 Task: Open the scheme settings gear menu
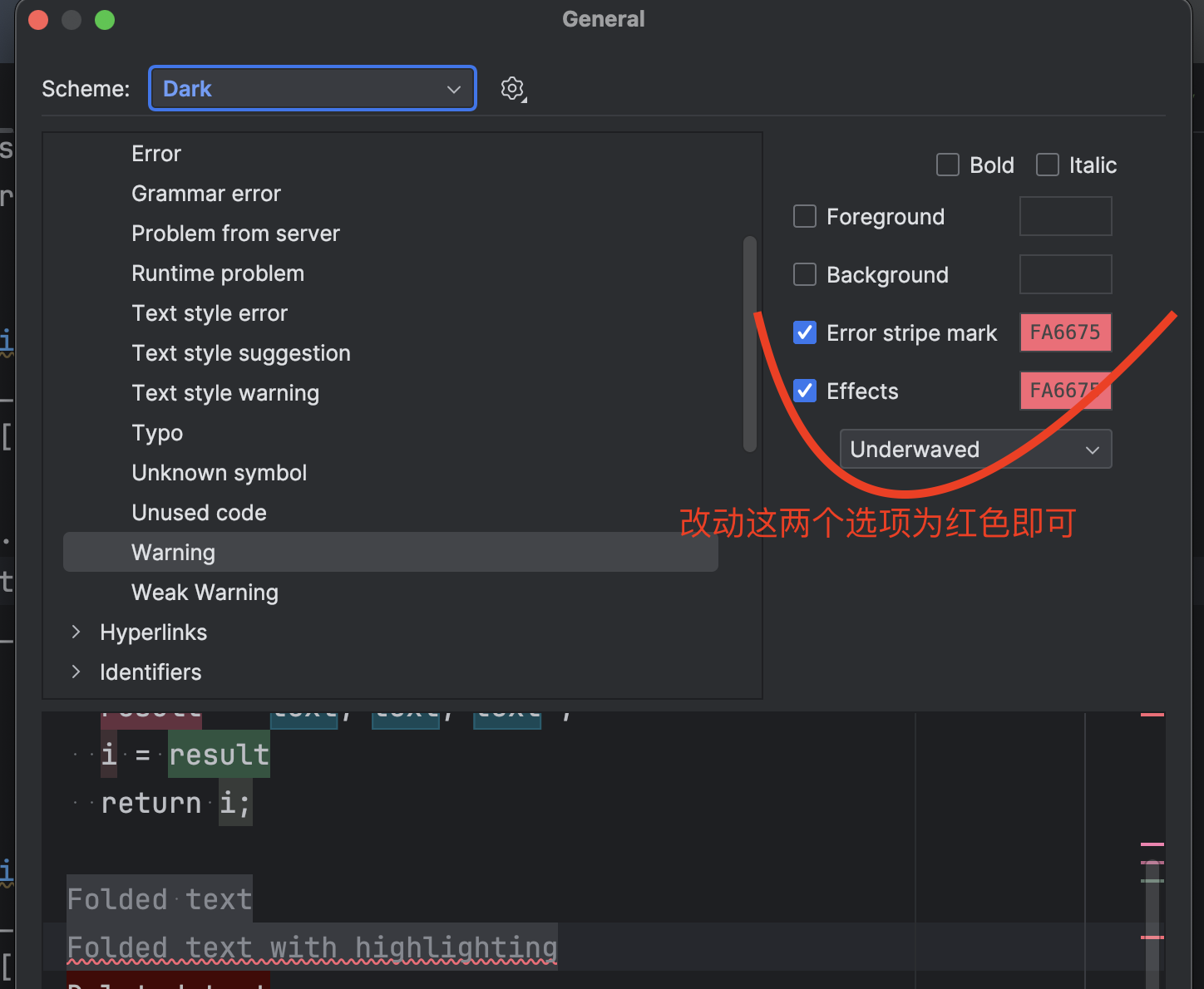(513, 89)
